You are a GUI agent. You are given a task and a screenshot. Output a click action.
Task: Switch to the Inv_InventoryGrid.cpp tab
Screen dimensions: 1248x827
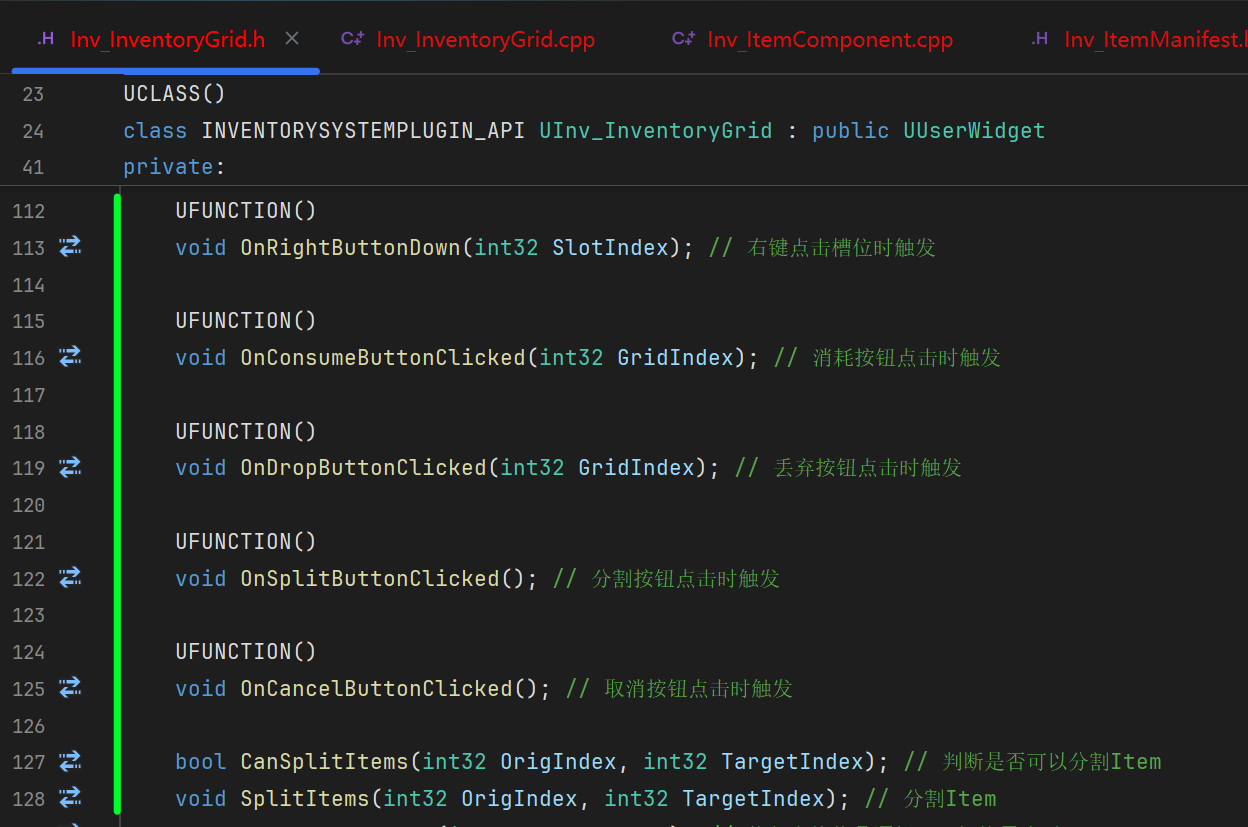click(467, 40)
